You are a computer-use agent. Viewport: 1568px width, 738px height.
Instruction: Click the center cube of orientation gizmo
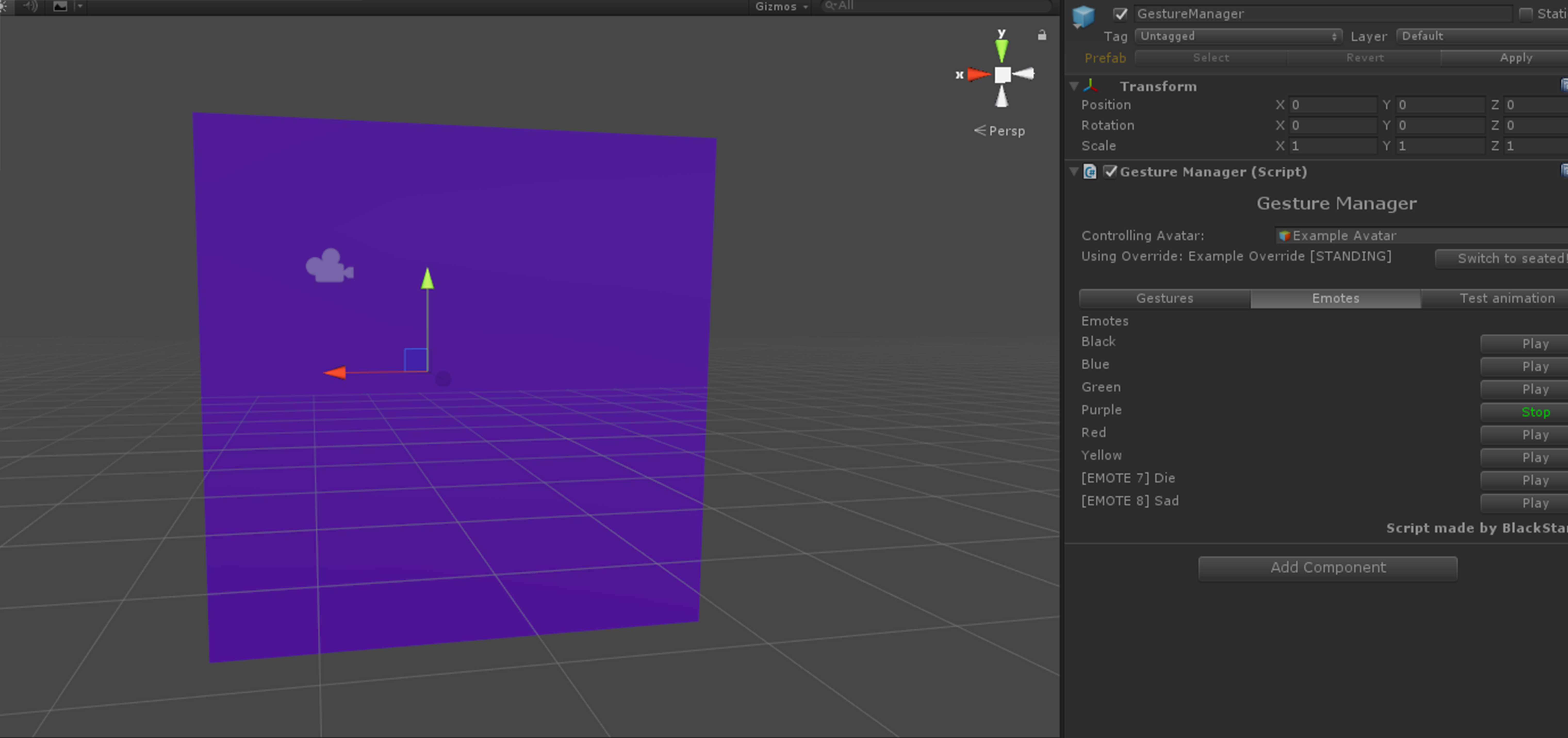click(x=1003, y=74)
